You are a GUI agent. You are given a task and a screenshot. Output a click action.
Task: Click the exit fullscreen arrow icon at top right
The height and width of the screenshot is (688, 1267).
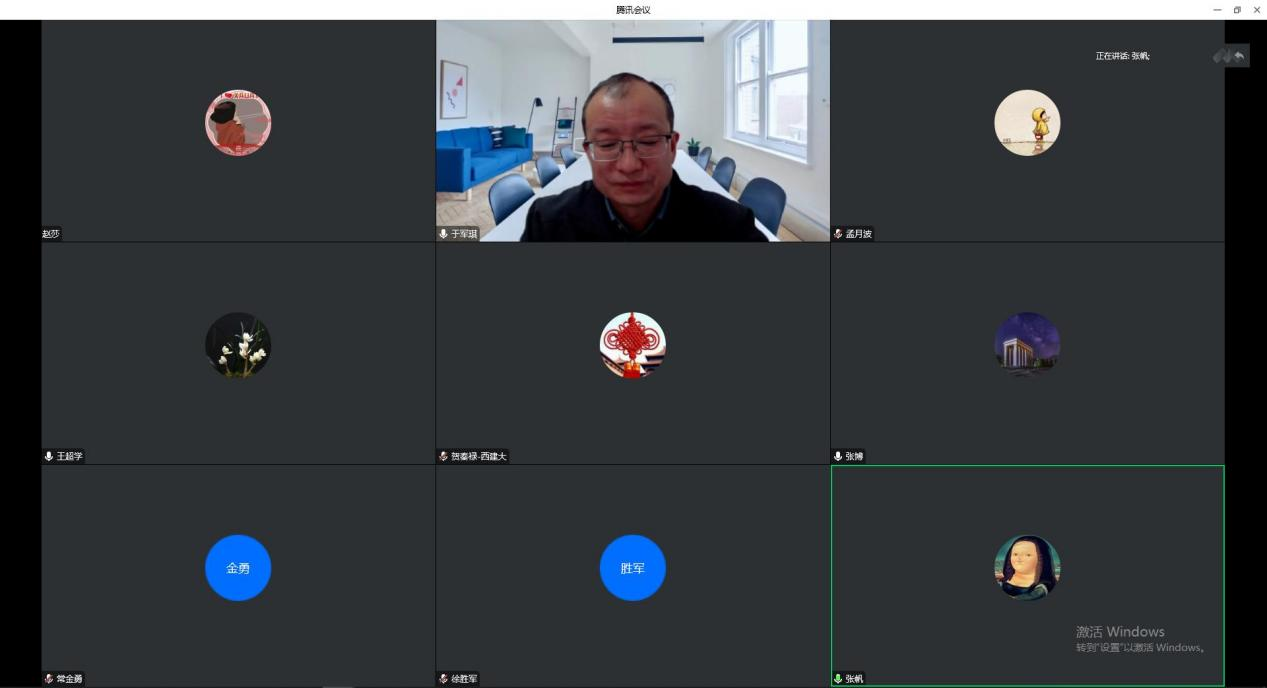tap(1240, 57)
